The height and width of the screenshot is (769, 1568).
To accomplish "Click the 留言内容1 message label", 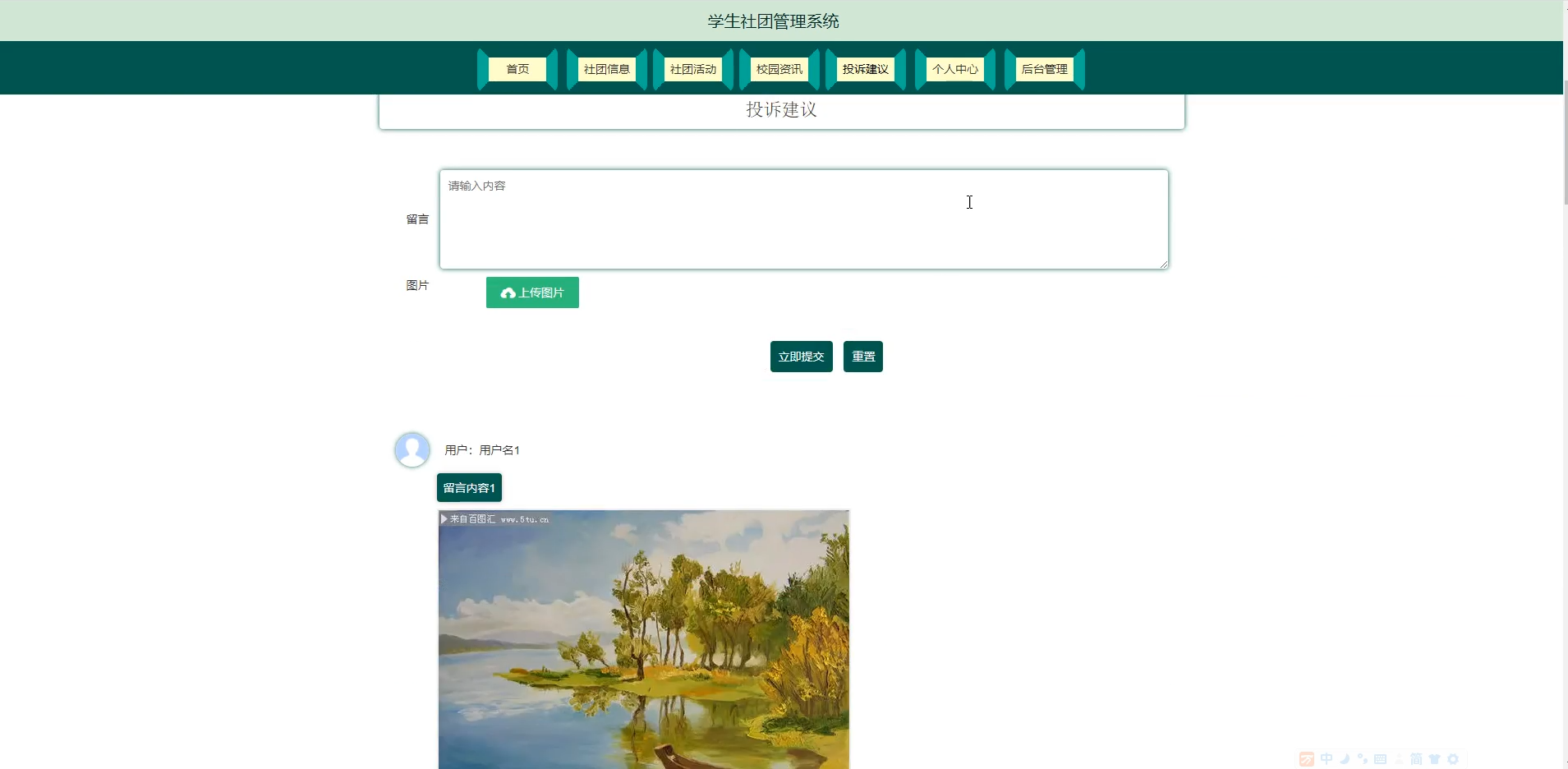I will click(469, 488).
